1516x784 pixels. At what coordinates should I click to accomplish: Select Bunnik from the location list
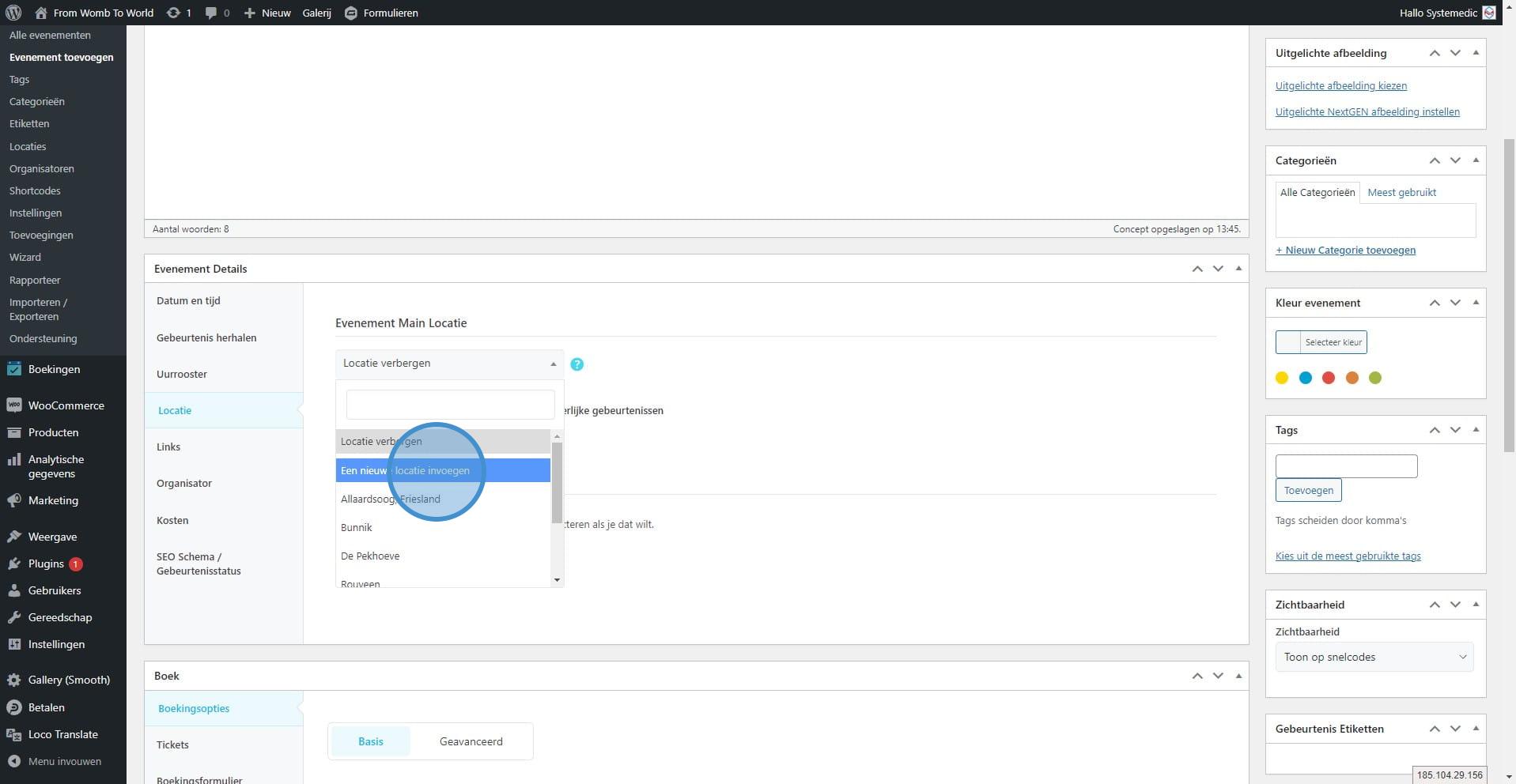coord(357,527)
